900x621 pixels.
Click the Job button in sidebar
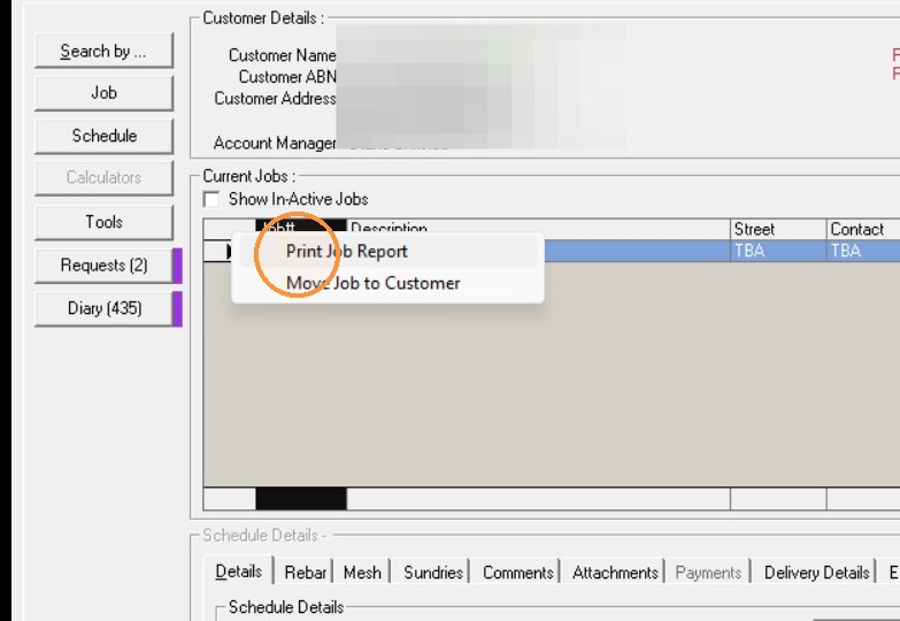coord(104,93)
